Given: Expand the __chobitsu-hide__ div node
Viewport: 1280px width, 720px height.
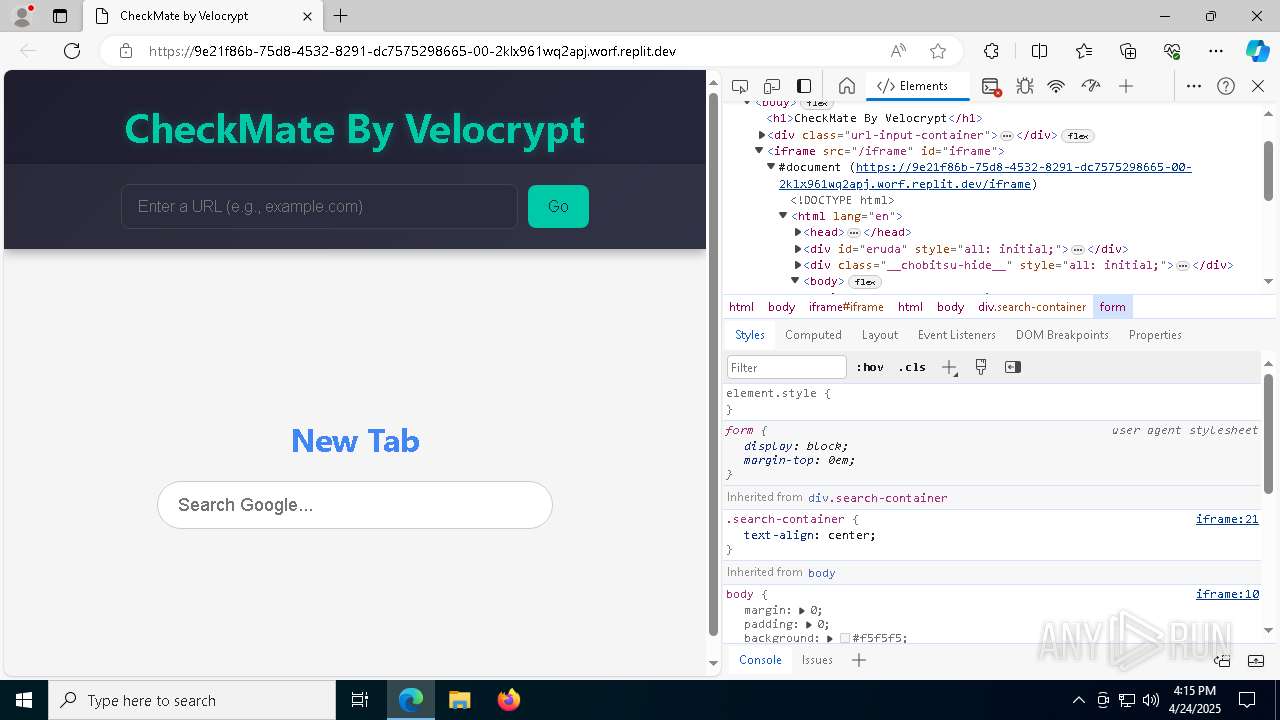Looking at the screenshot, I should (798, 265).
